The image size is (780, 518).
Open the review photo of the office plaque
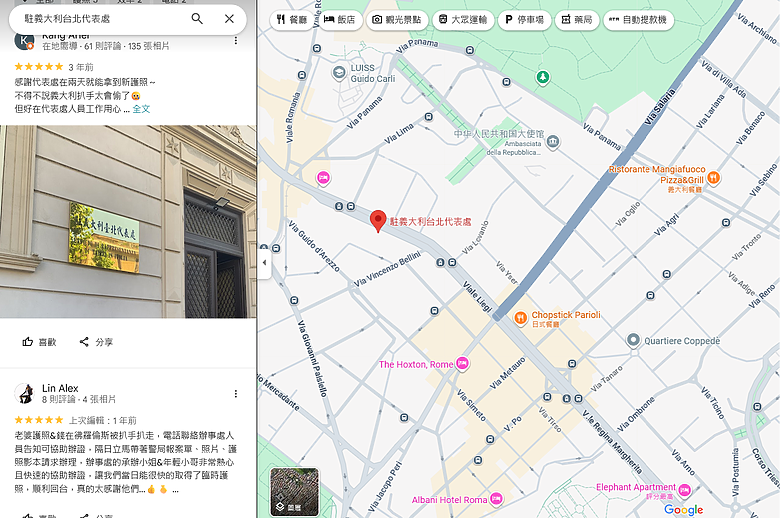[x=128, y=221]
